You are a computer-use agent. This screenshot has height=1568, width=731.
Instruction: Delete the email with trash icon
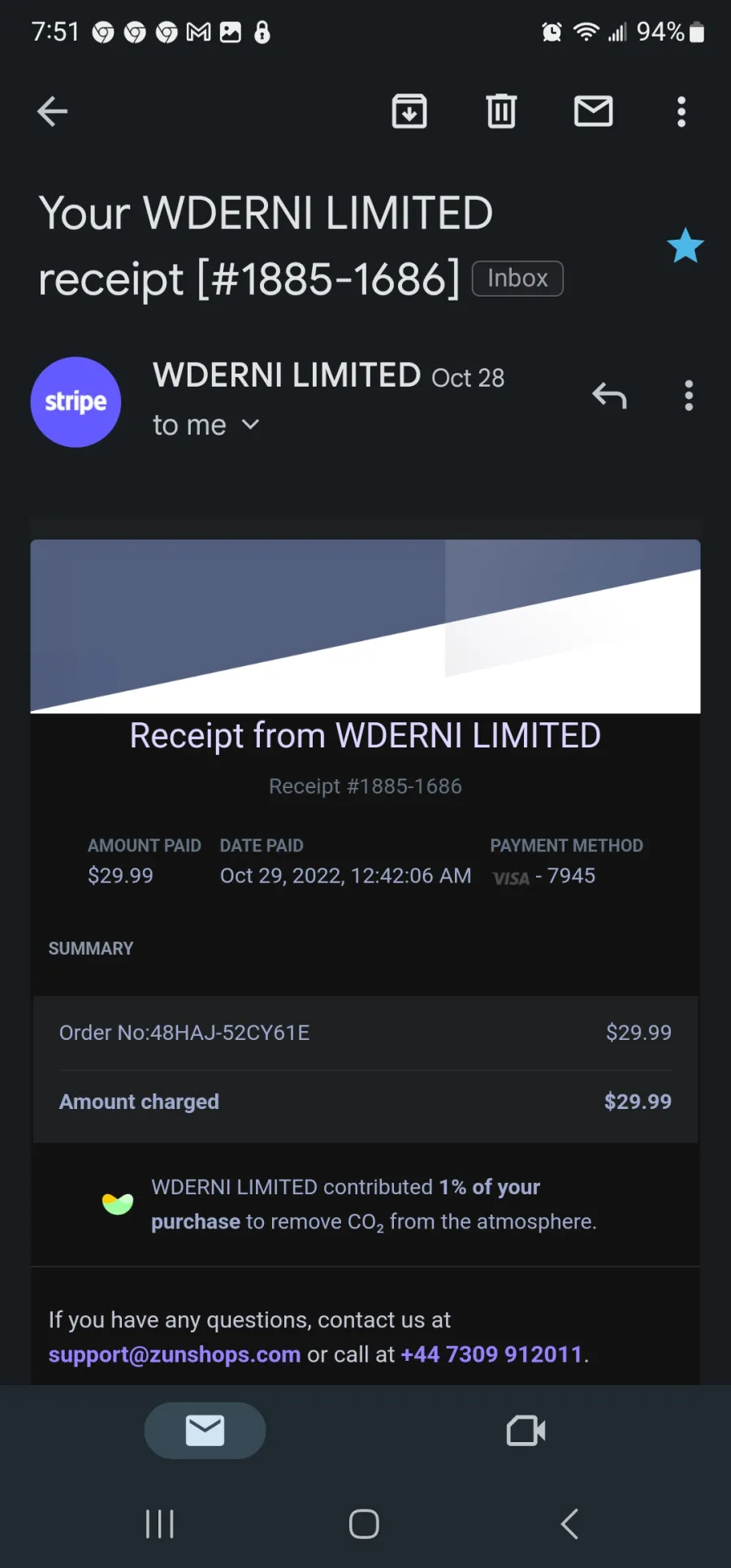coord(501,111)
